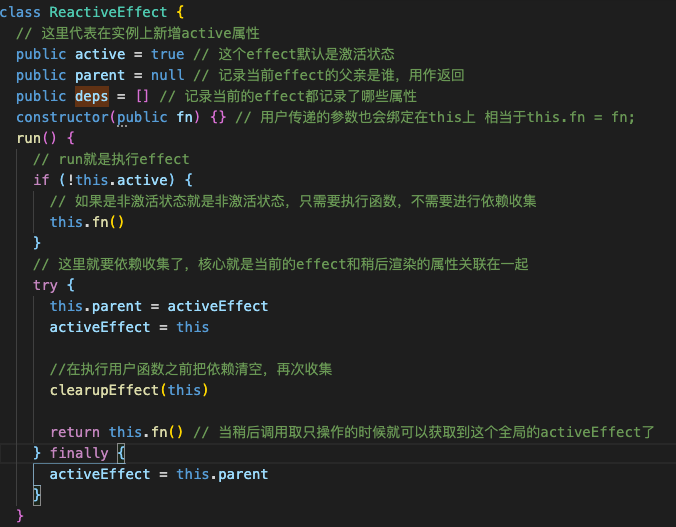Screen dimensions: 676x527
Task: Click the empty array brackets after deps
Action: [x=142, y=96]
